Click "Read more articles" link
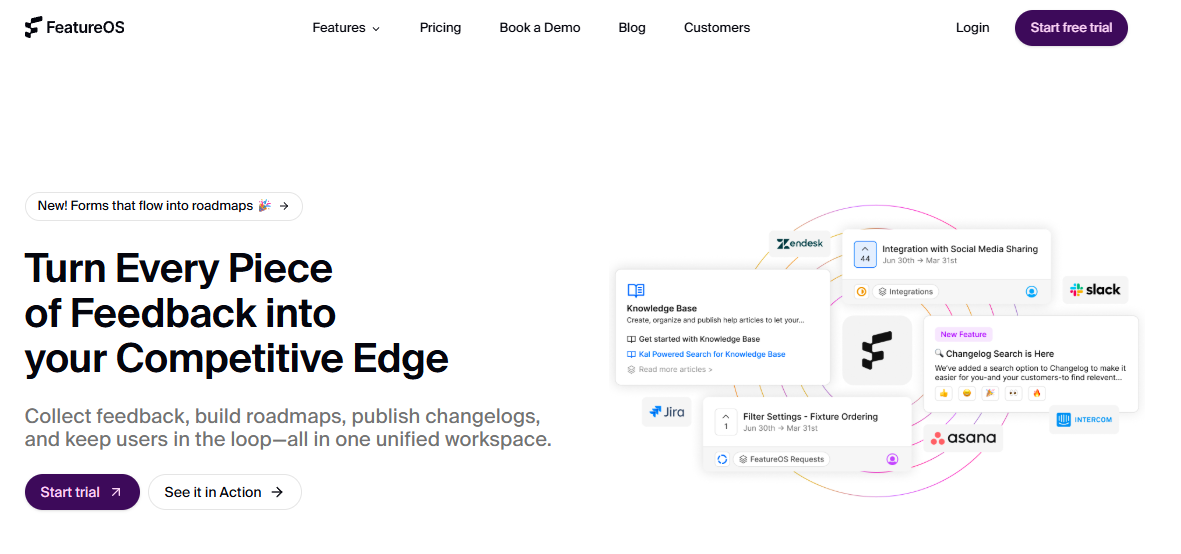 pos(670,370)
